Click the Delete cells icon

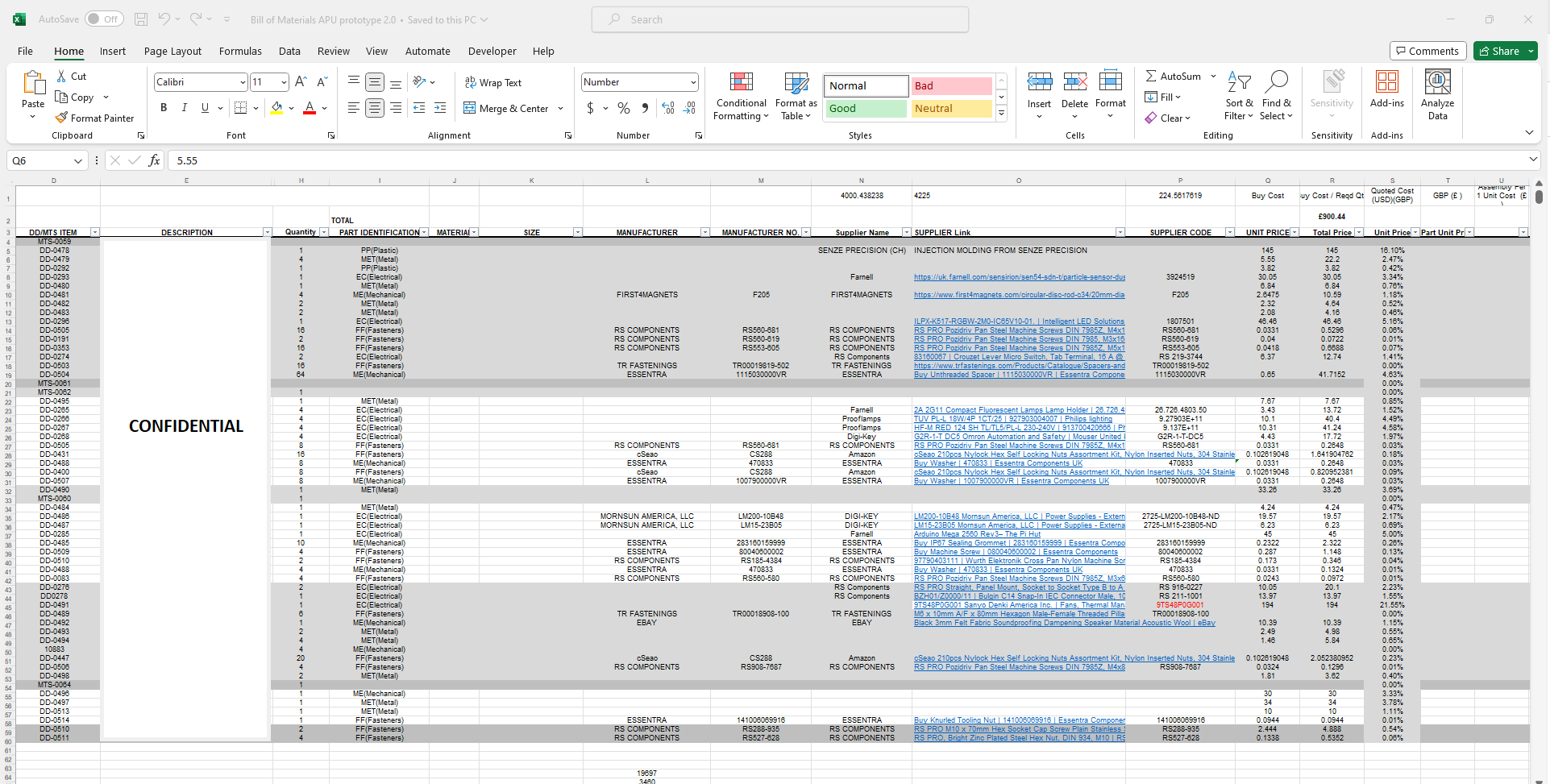pyautogui.click(x=1074, y=81)
